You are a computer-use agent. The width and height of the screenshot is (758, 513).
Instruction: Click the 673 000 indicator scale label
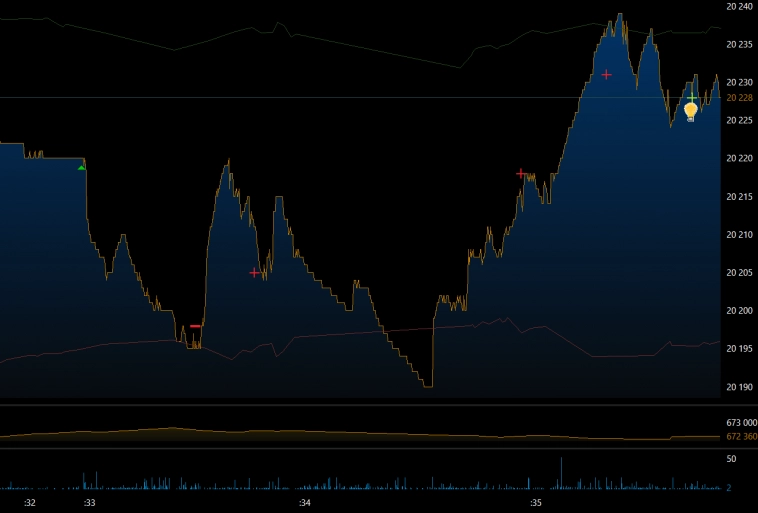pos(742,423)
